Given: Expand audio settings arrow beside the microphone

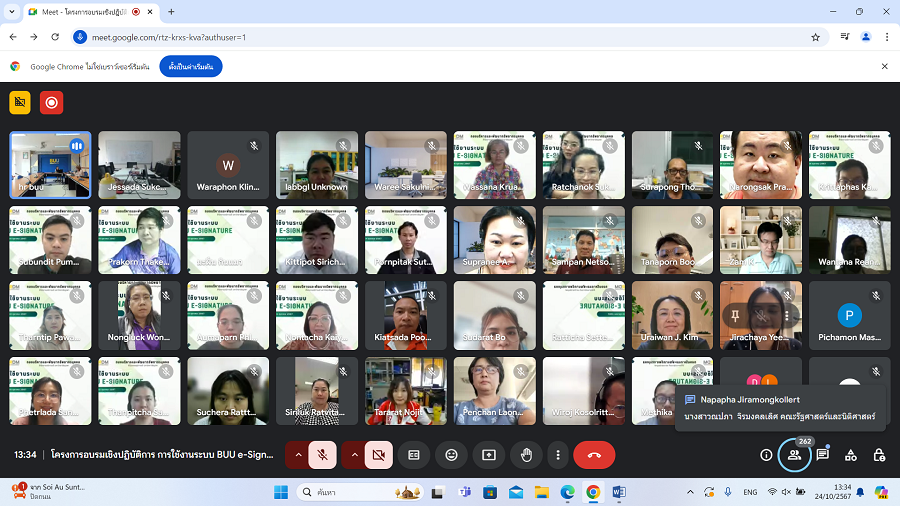Looking at the screenshot, I should point(297,455).
